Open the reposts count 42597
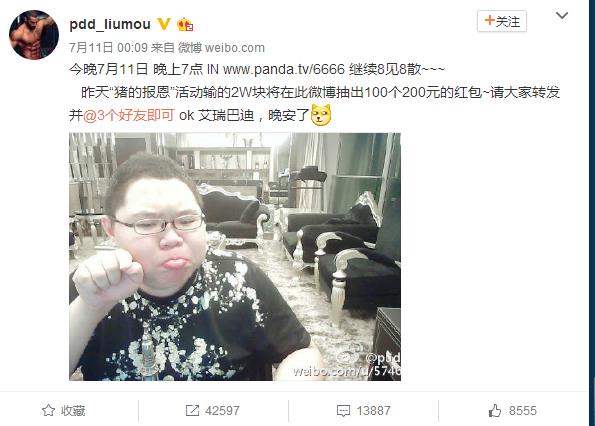 (222, 410)
